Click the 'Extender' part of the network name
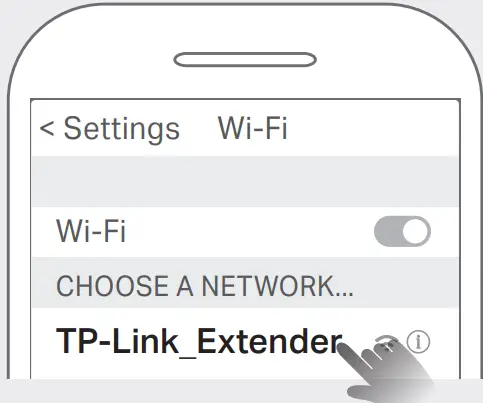This screenshot has width=483, height=403. (x=270, y=341)
